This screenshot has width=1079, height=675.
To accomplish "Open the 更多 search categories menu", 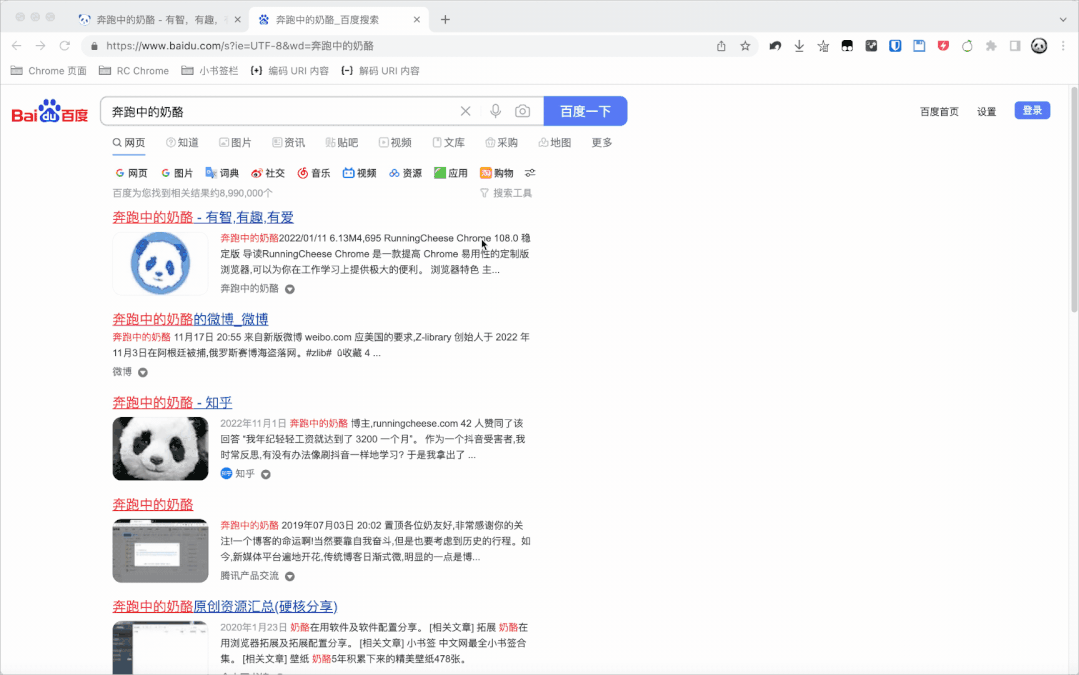I will click(602, 142).
